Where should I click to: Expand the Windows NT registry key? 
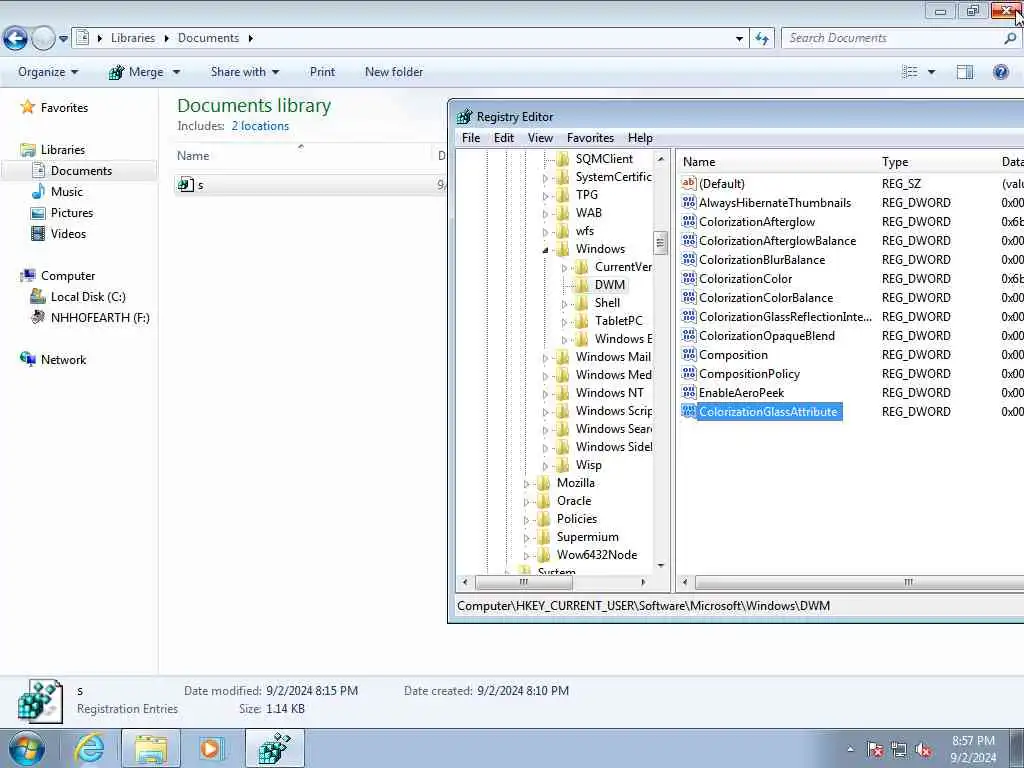pos(545,394)
